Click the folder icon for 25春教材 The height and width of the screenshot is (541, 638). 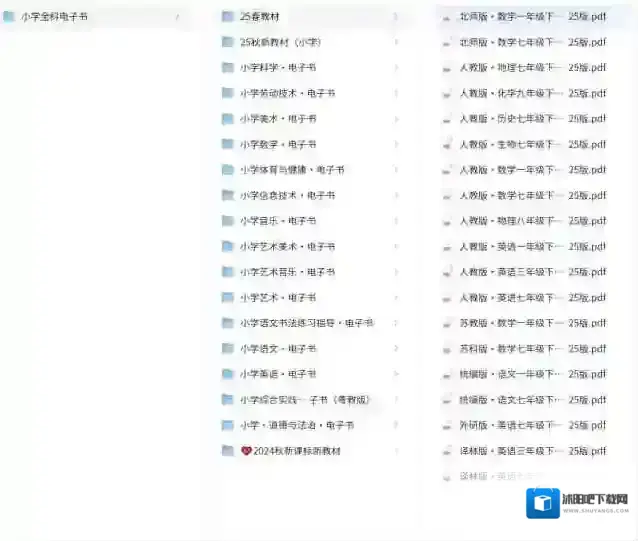(227, 16)
